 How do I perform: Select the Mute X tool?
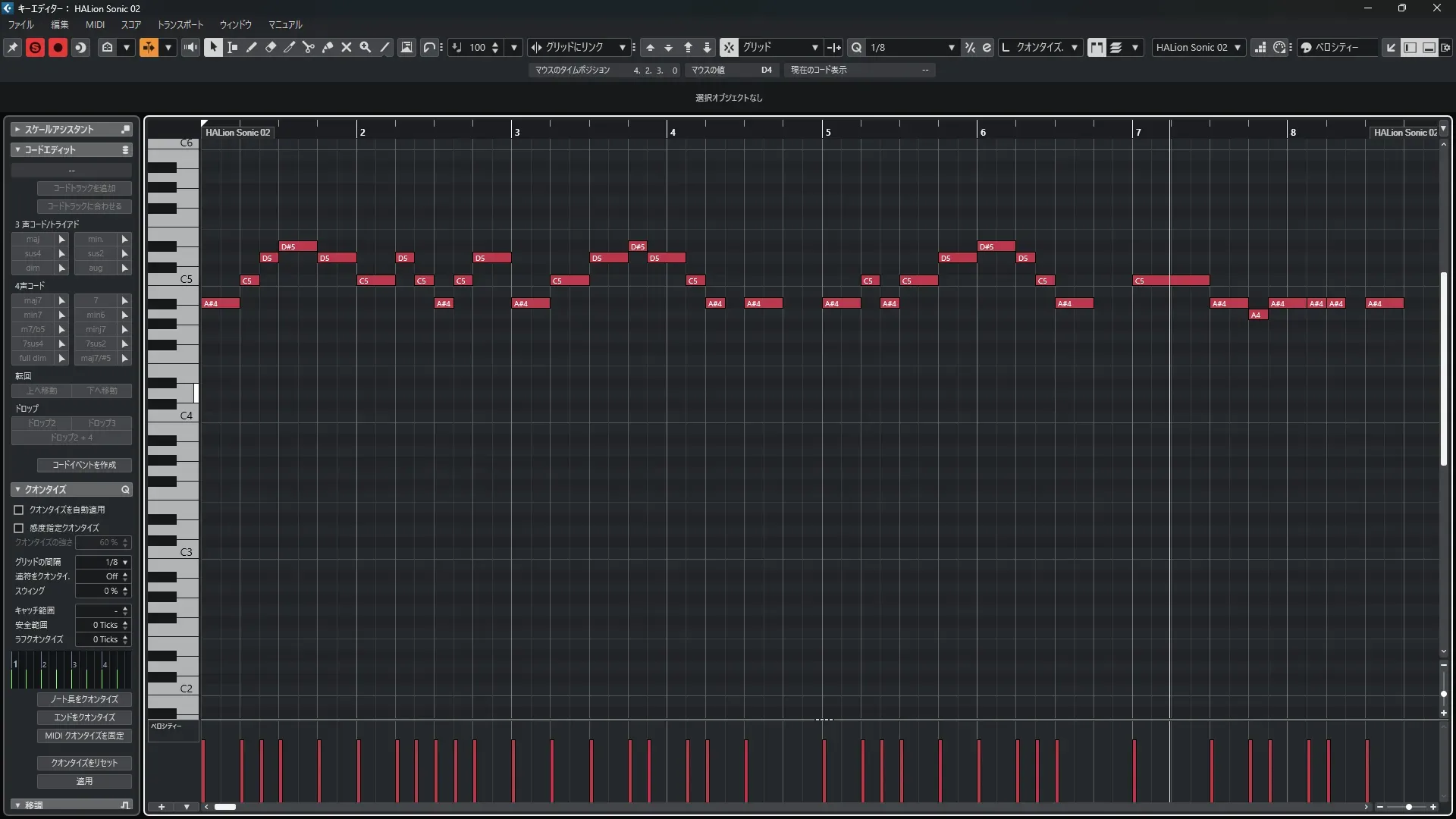(347, 47)
